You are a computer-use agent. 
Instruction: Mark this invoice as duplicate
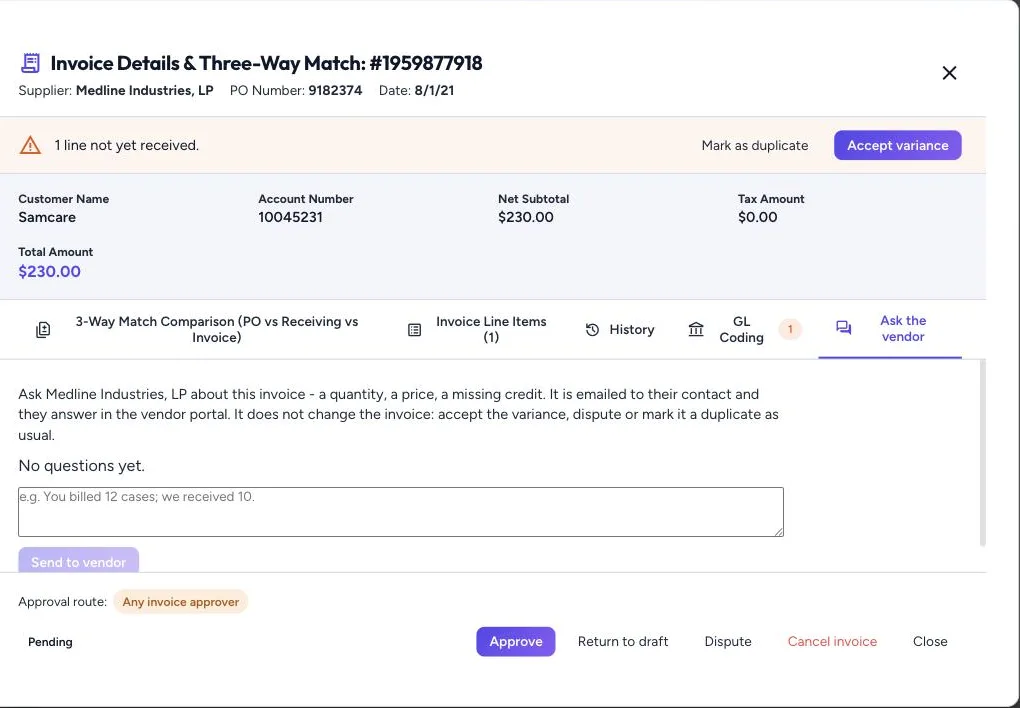(755, 145)
